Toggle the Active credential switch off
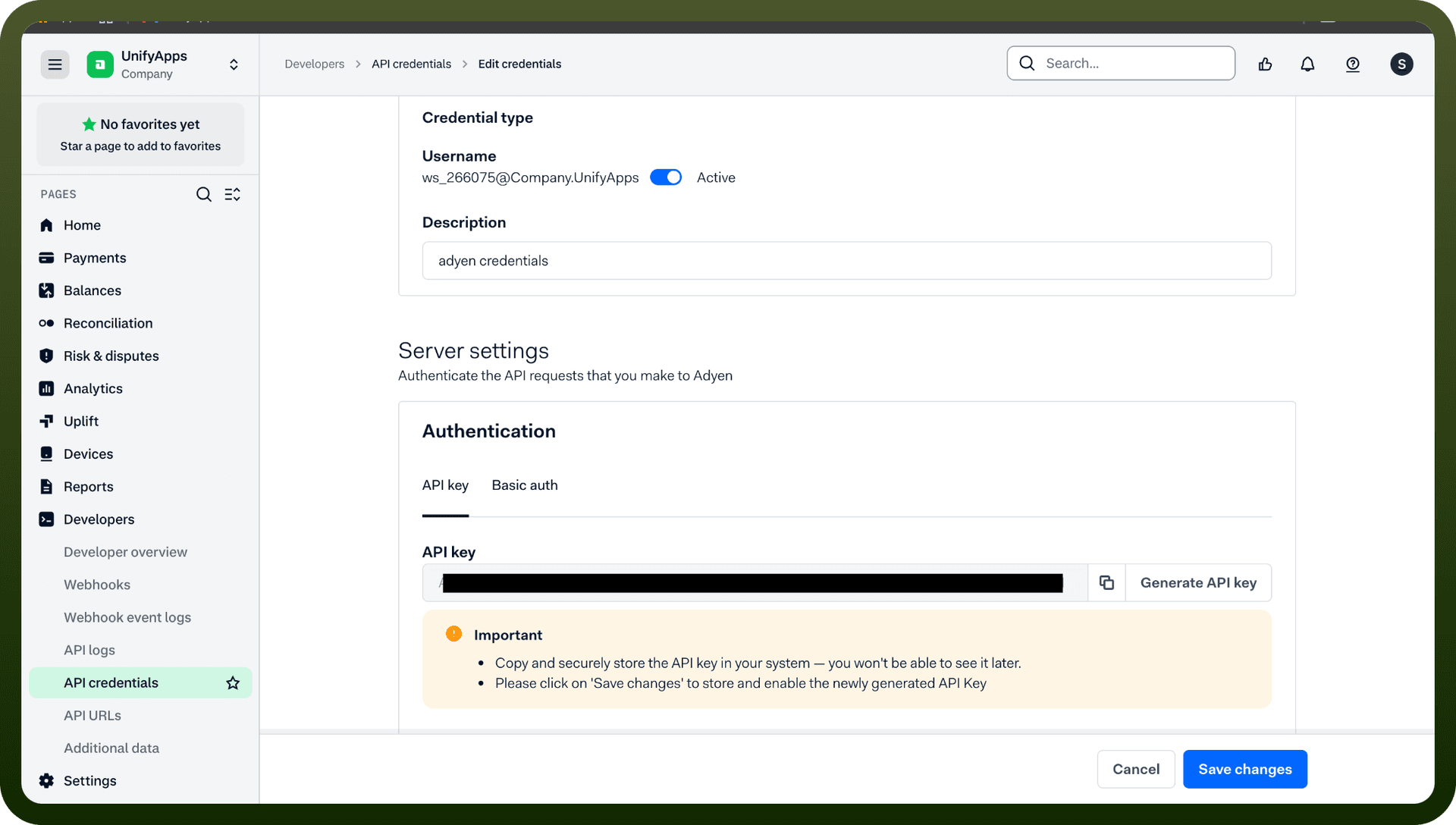Image resolution: width=1456 pixels, height=825 pixels. point(666,177)
